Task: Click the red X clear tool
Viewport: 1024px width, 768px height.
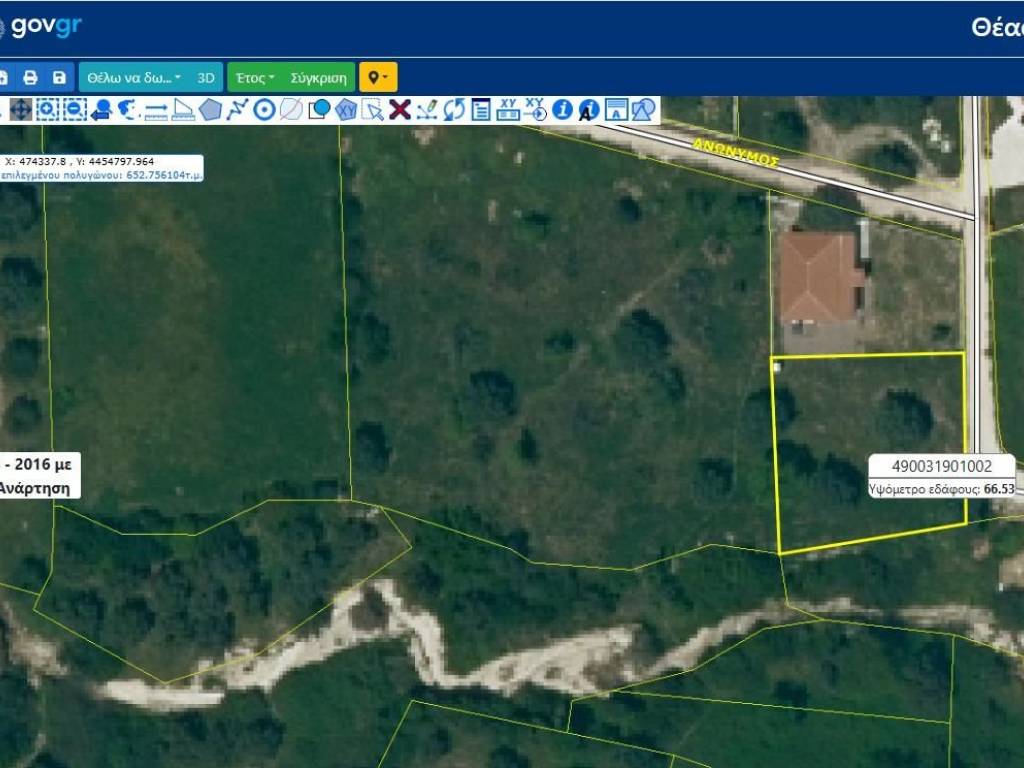Action: 400,110
